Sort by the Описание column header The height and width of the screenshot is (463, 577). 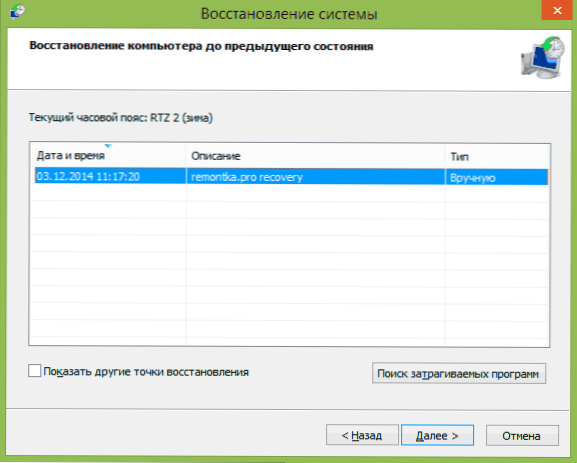point(315,156)
